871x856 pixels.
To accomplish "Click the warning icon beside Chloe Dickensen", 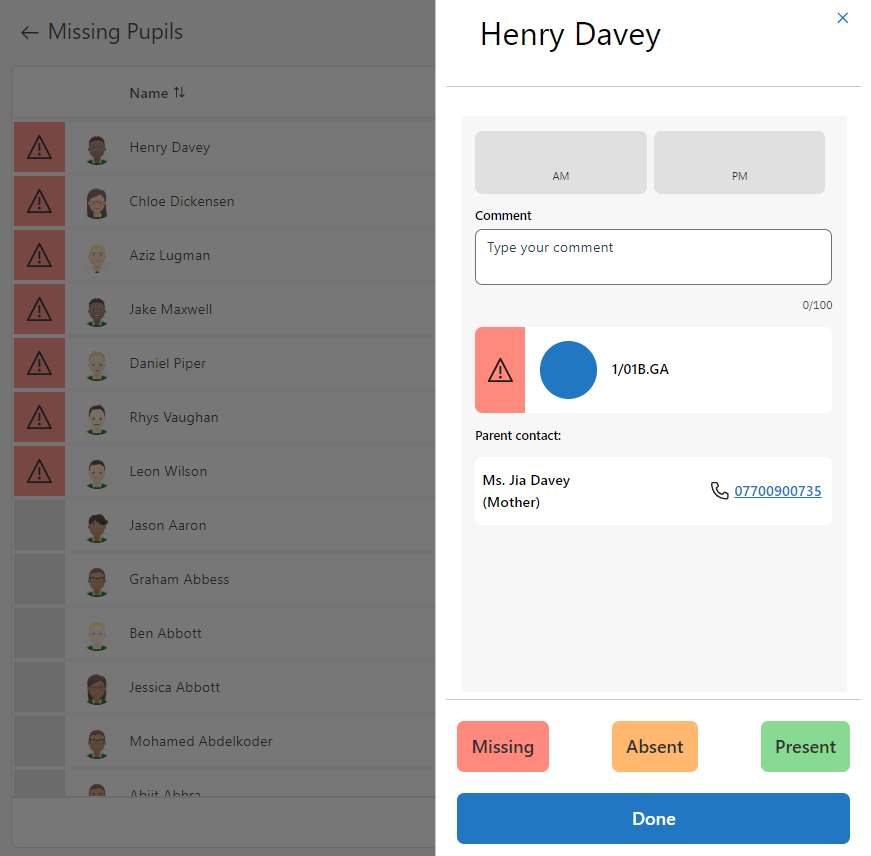I will pos(39,202).
